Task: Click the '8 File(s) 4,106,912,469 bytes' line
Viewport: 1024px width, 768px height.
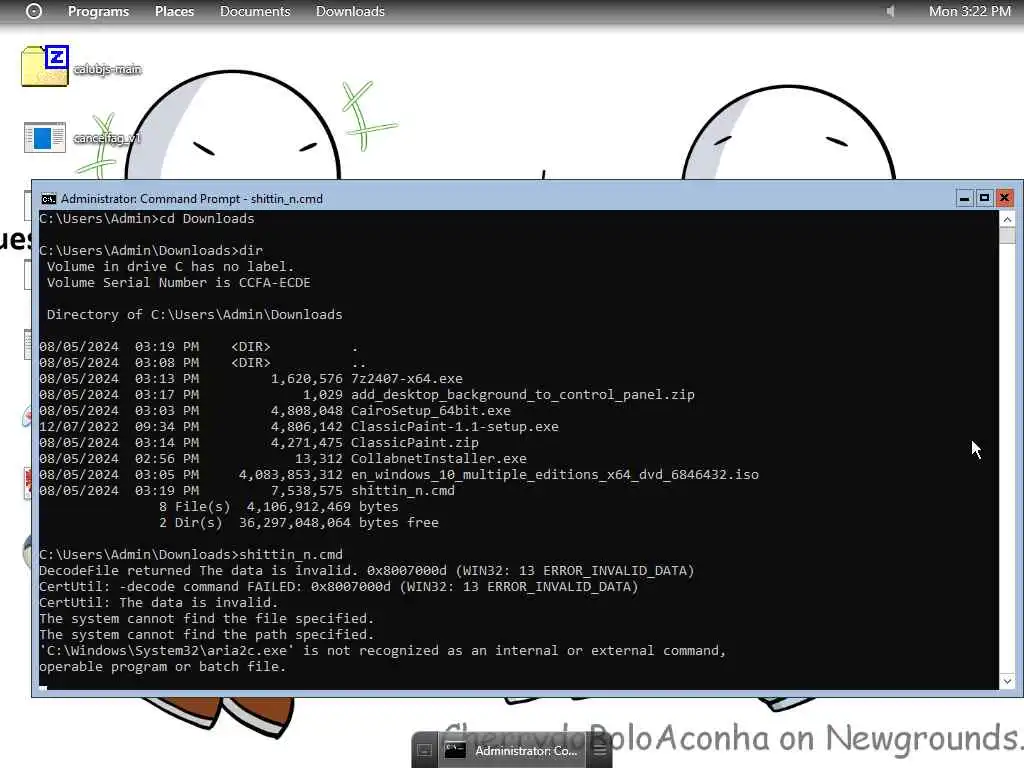Action: click(278, 507)
